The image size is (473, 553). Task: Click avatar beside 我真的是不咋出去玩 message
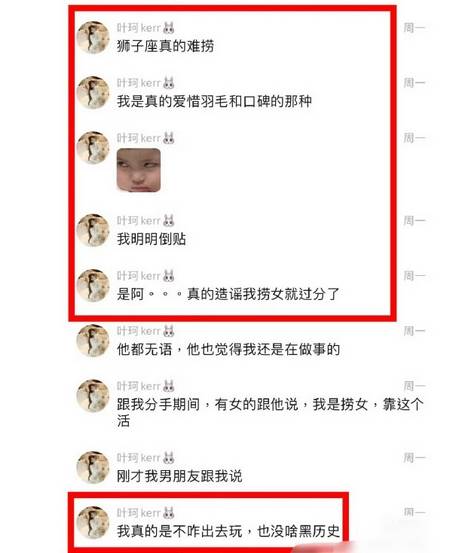click(93, 522)
